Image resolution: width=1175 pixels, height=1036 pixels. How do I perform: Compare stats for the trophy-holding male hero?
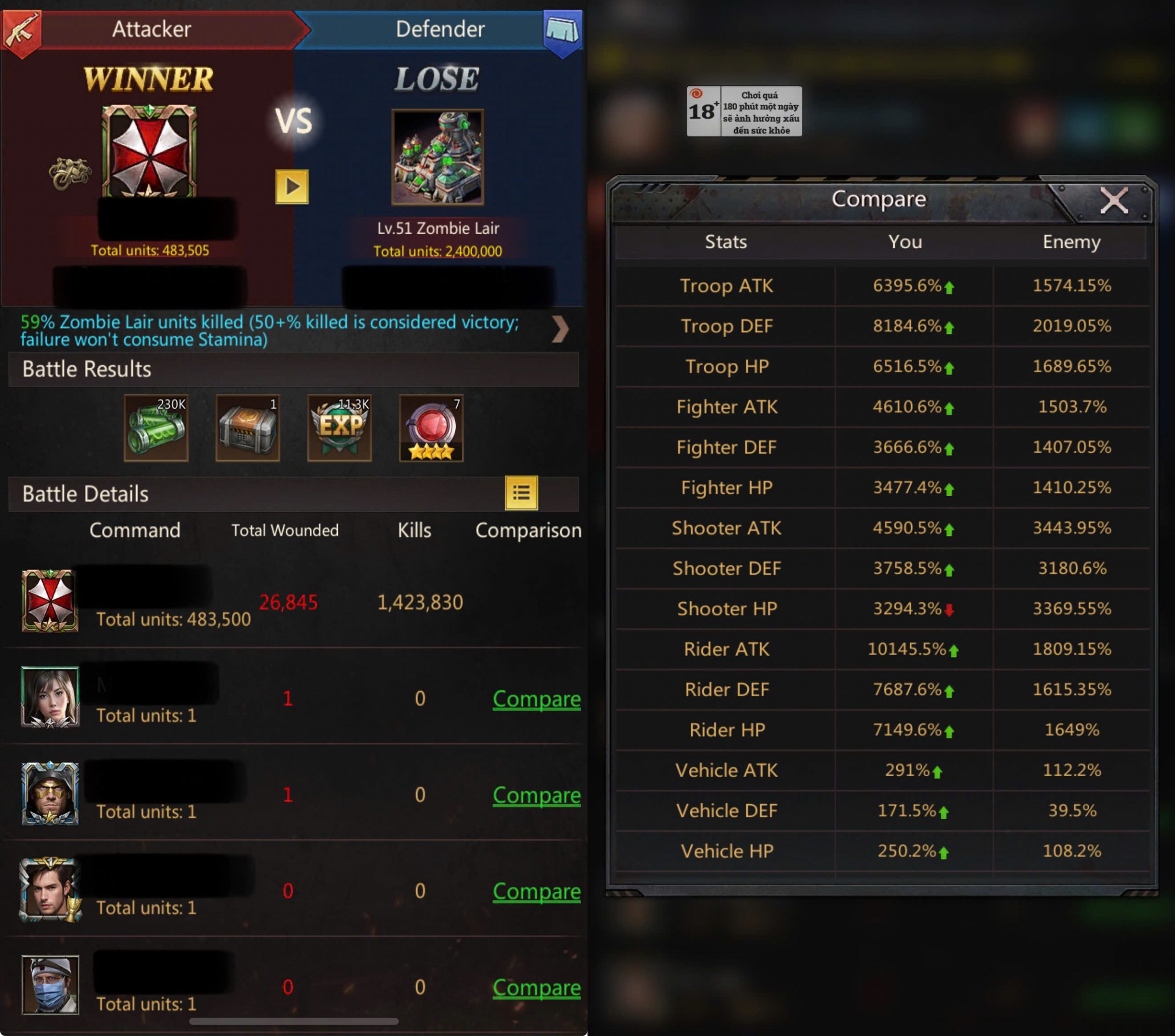pyautogui.click(x=537, y=891)
